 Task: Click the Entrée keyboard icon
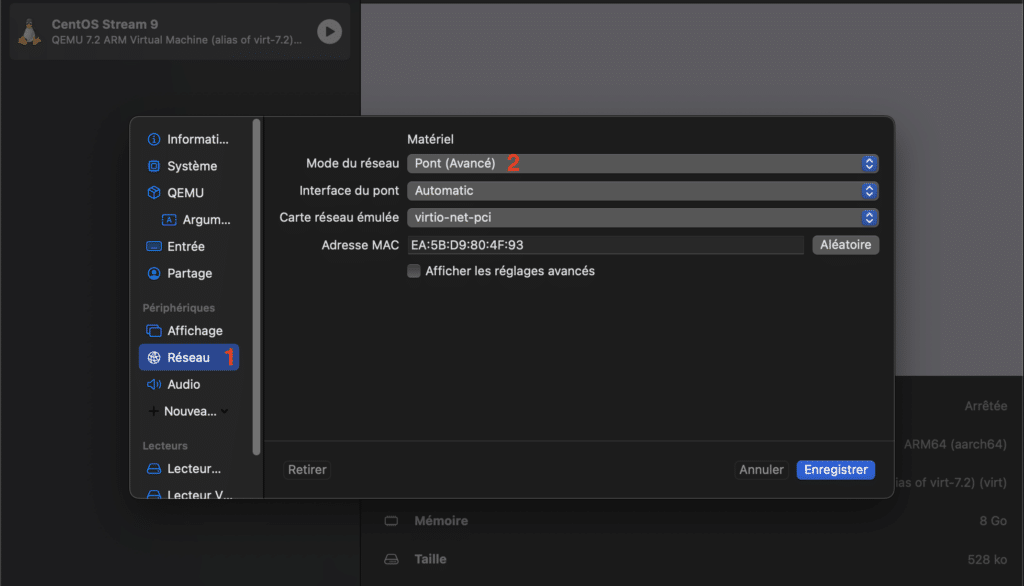point(153,246)
